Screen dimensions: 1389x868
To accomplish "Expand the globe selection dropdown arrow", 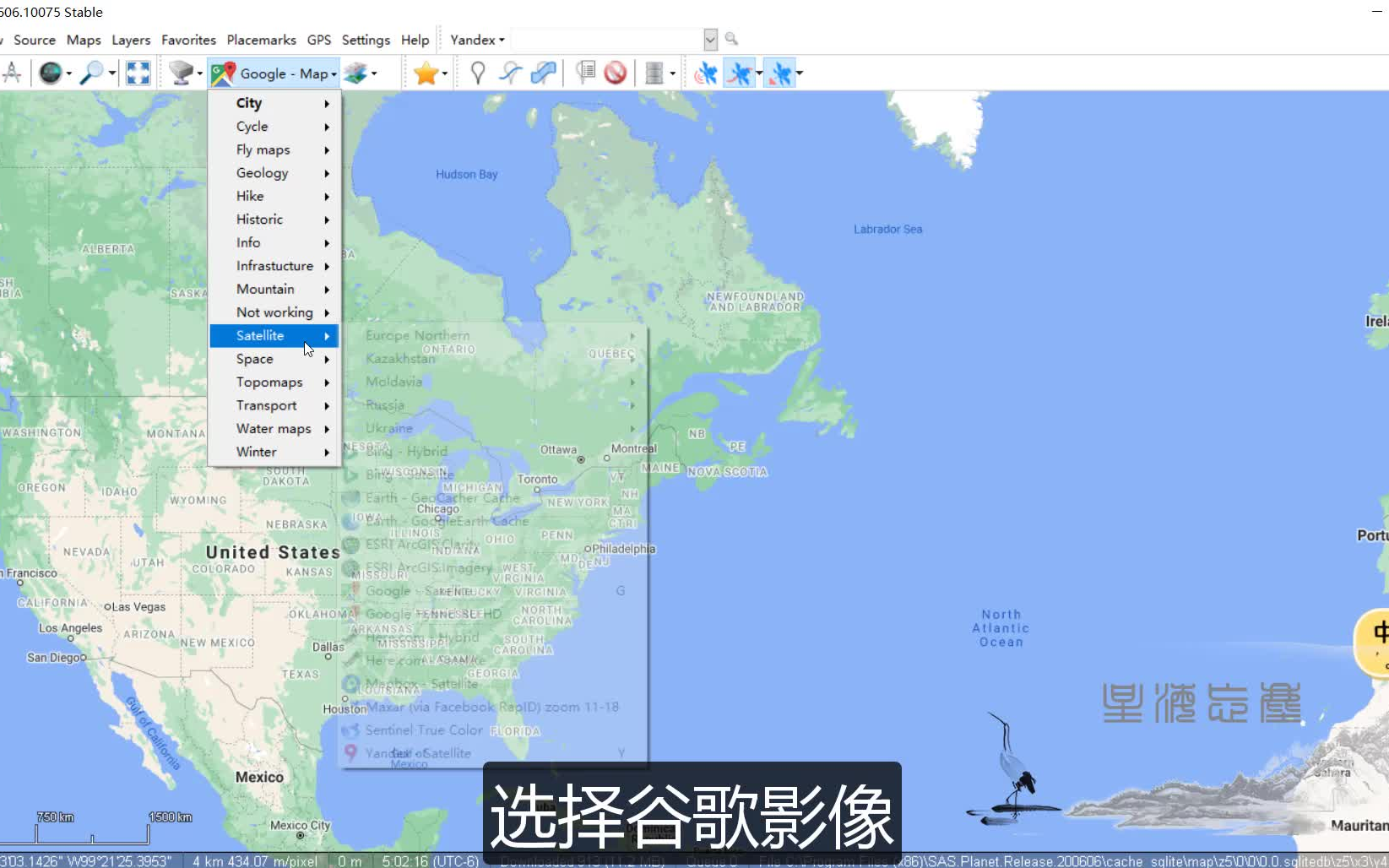I will pos(69,73).
